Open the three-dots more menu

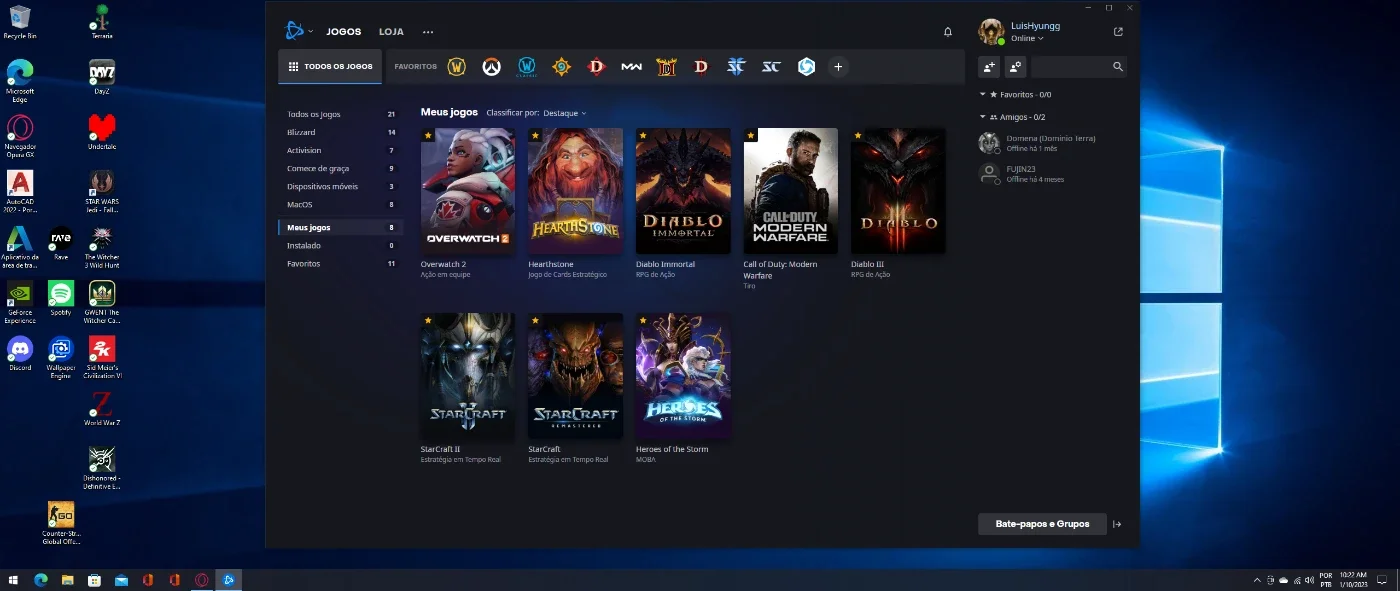click(428, 32)
